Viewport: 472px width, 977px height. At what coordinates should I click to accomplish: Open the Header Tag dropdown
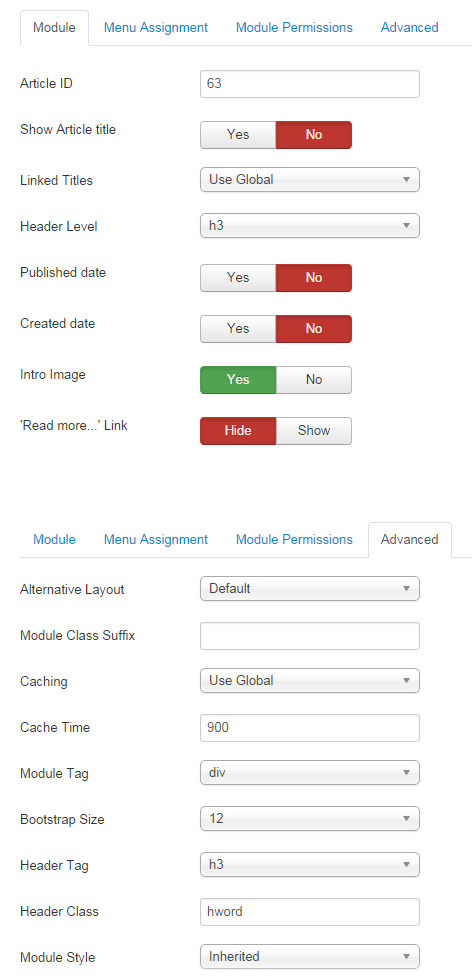click(x=309, y=865)
